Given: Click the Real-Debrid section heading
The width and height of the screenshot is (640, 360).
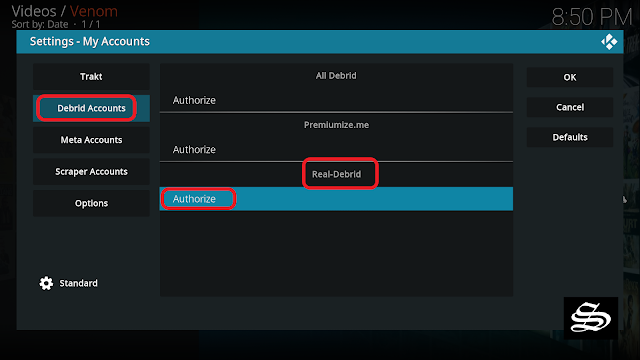Looking at the screenshot, I should tap(336, 174).
